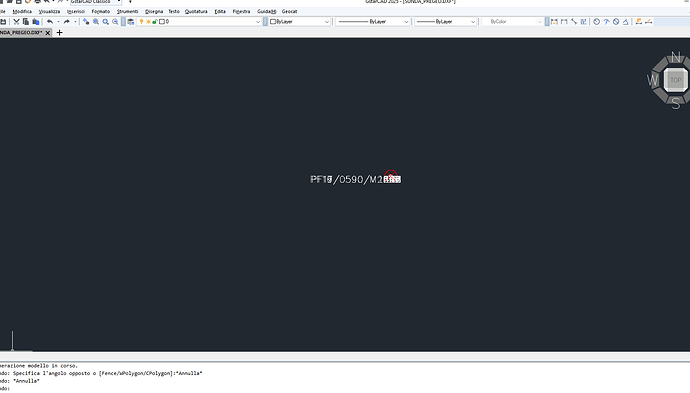This screenshot has width=690, height=393.
Task: Click the command line input prompt
Action: click(345, 389)
